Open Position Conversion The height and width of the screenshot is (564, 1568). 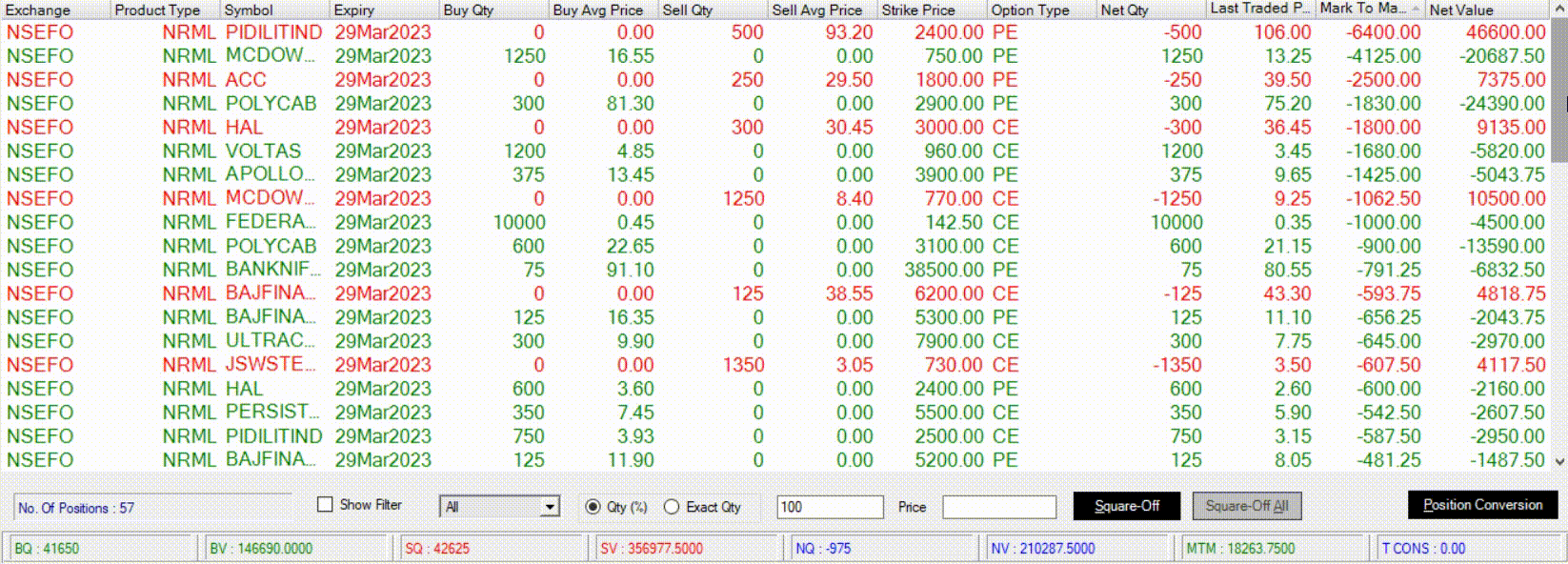tap(1482, 505)
